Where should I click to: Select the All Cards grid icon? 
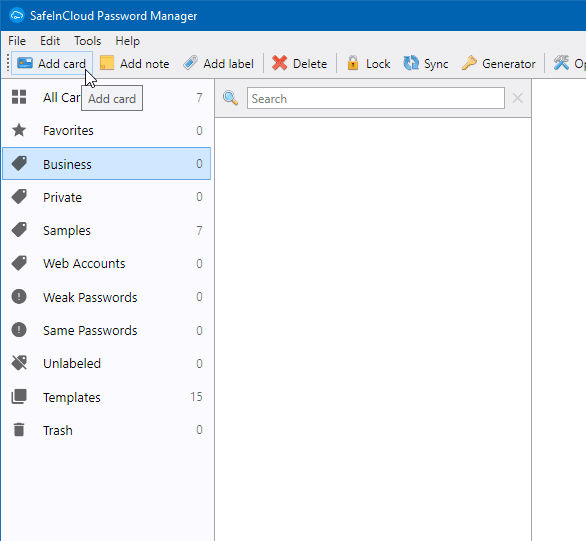[x=19, y=97]
